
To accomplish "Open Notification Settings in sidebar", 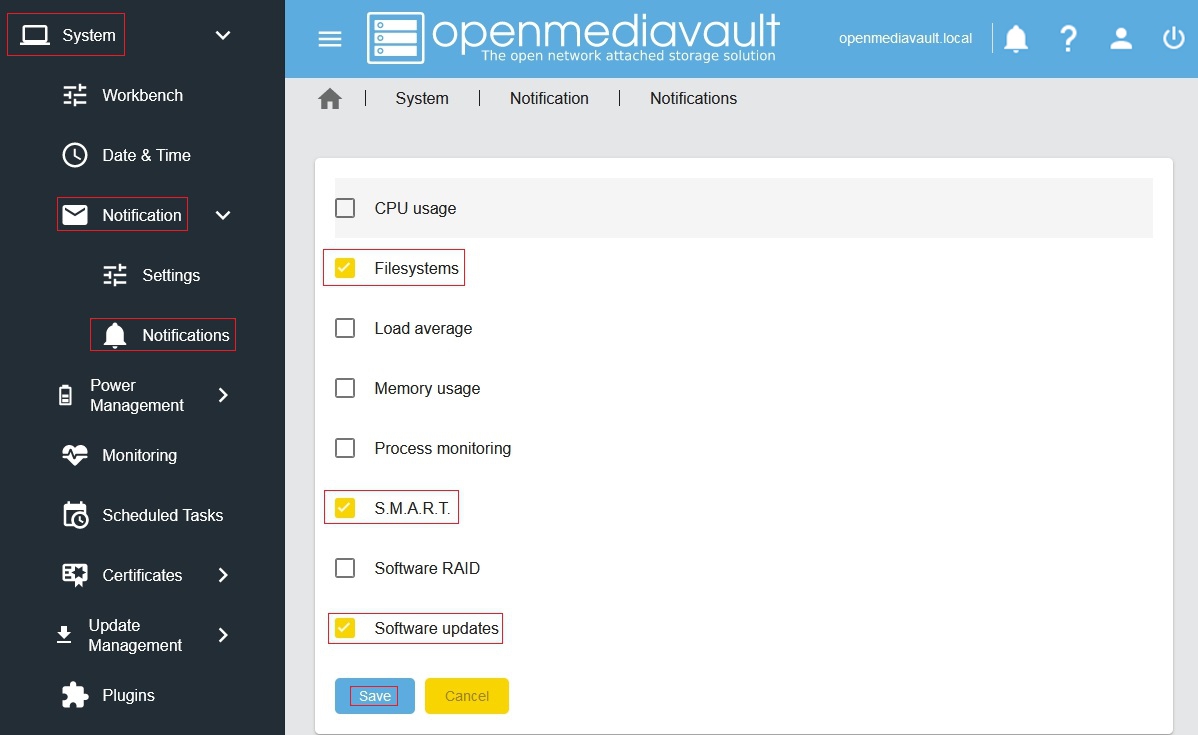I will pyautogui.click(x=170, y=275).
